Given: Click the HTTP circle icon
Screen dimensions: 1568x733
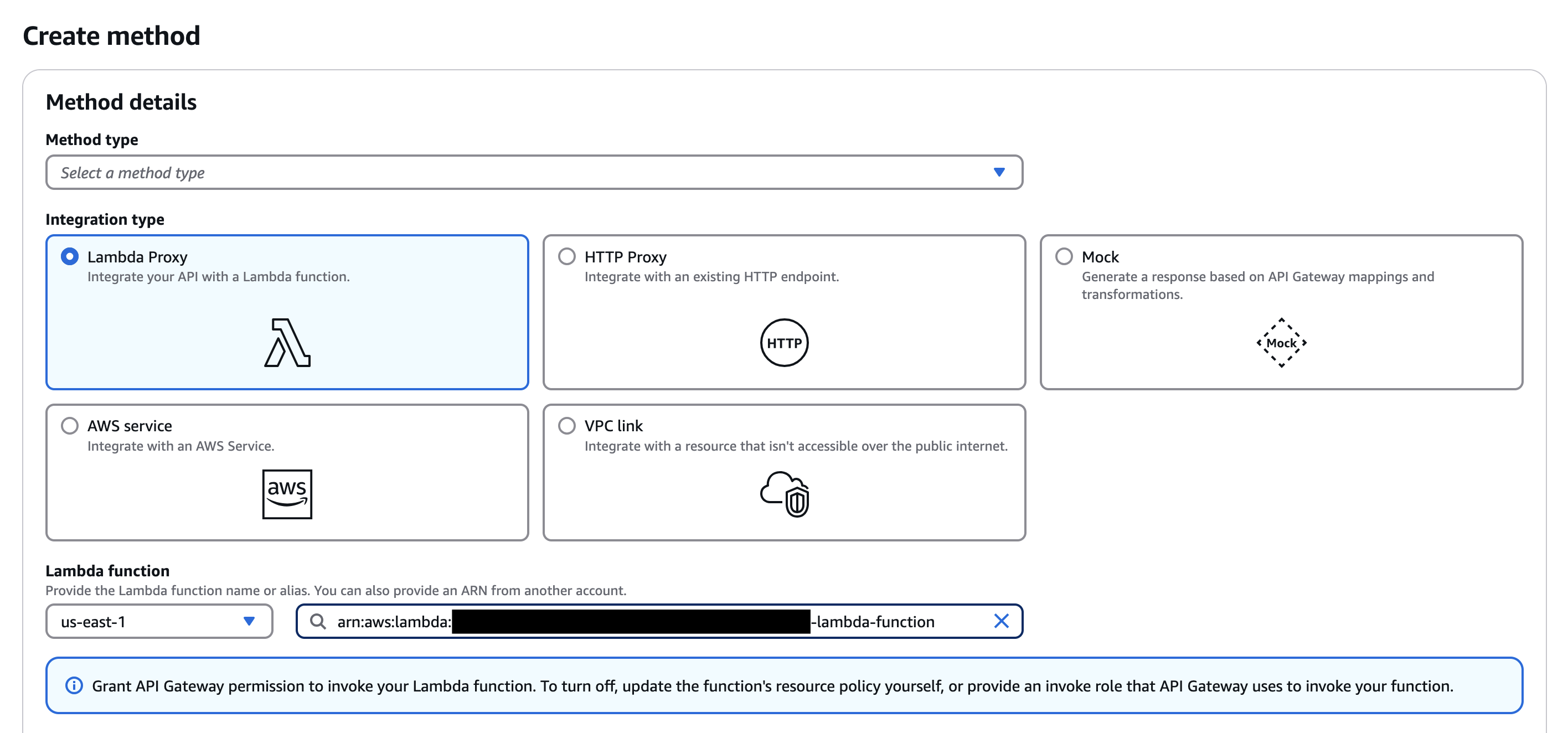Looking at the screenshot, I should tap(784, 343).
